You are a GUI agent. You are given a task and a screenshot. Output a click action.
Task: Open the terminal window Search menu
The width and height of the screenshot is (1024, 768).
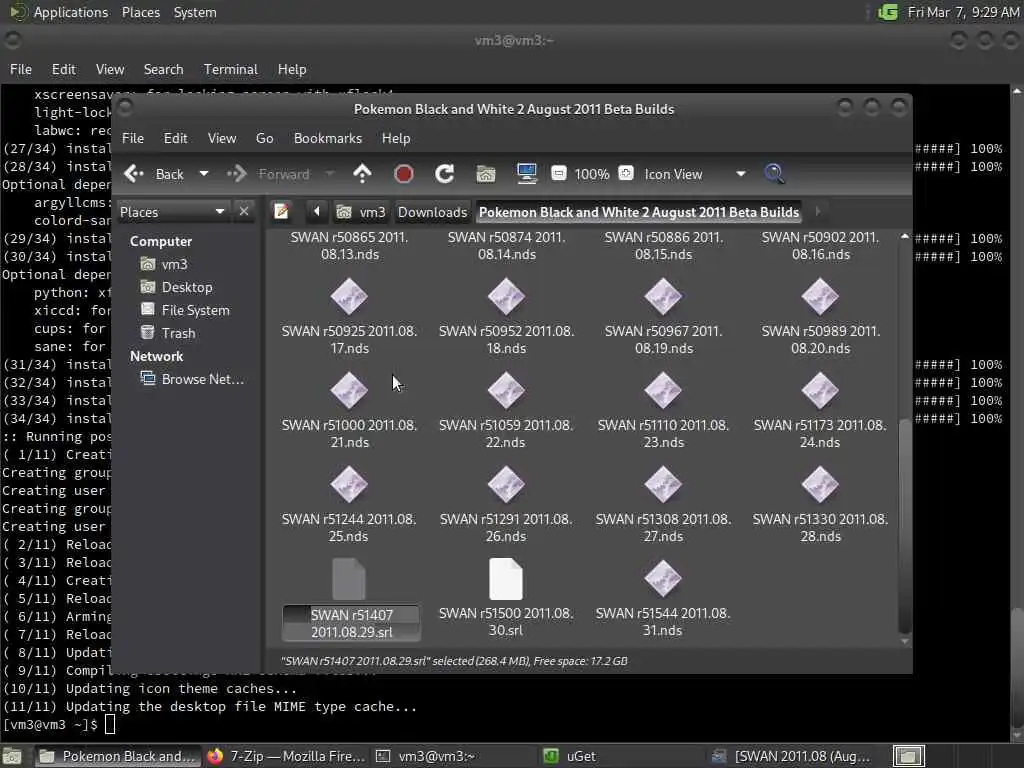point(163,69)
